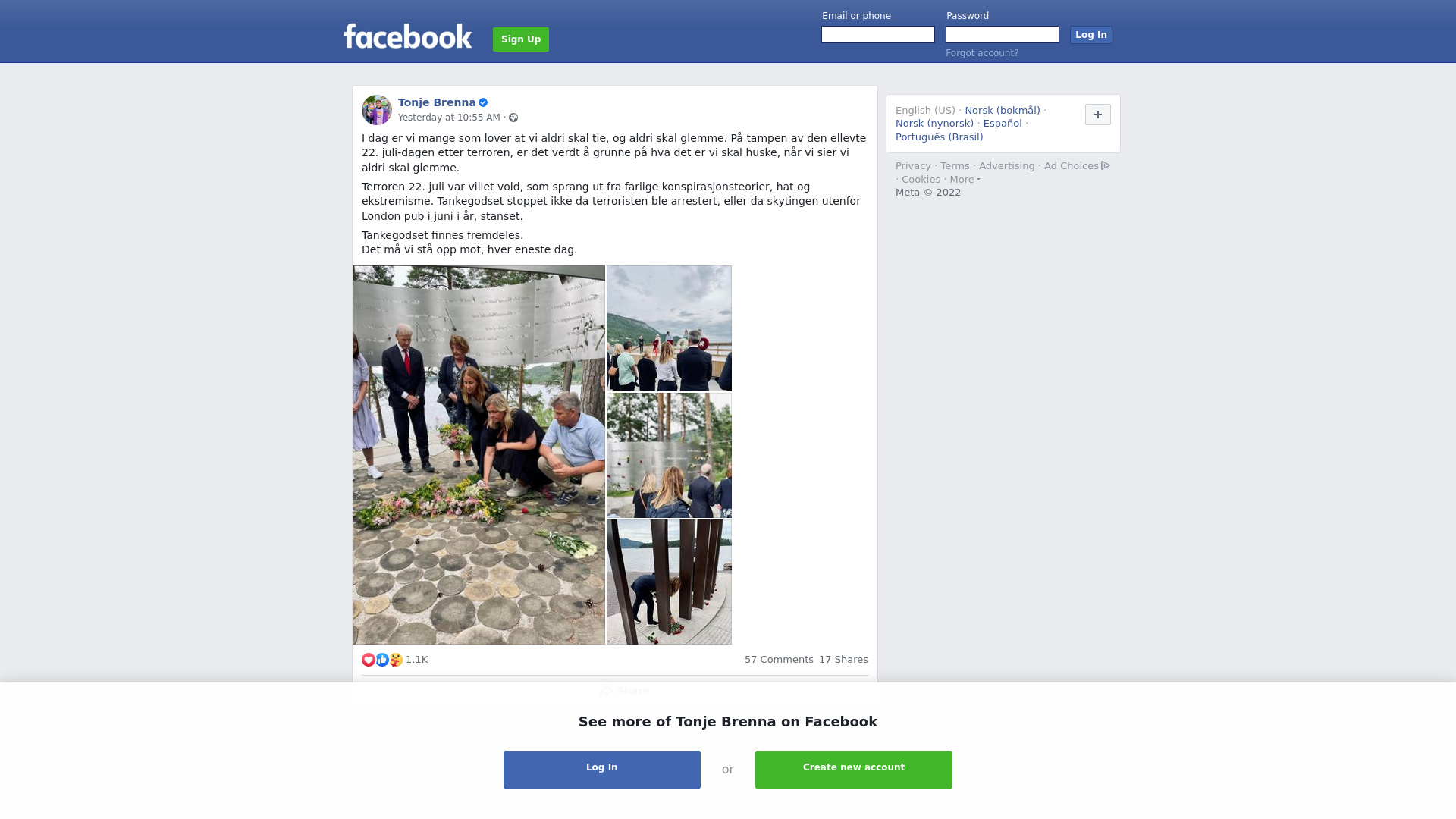This screenshot has width=1456, height=819.
Task: Click the blue verified badge
Action: [x=483, y=102]
